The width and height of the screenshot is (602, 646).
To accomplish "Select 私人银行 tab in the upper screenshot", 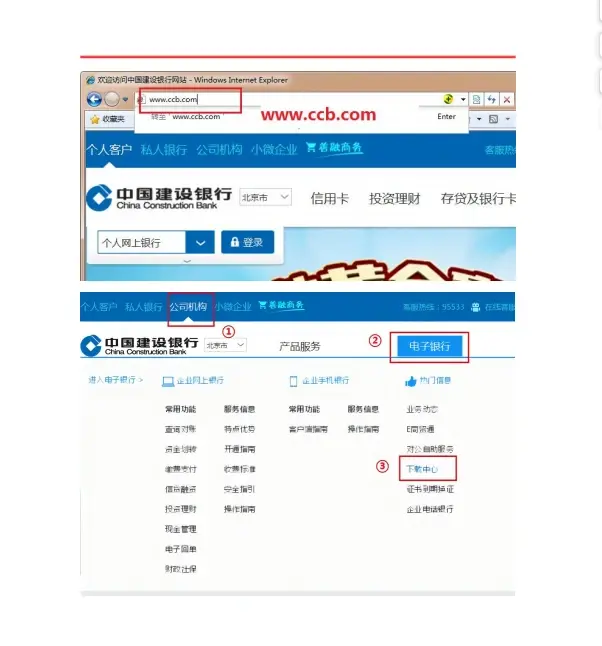I will tap(164, 150).
